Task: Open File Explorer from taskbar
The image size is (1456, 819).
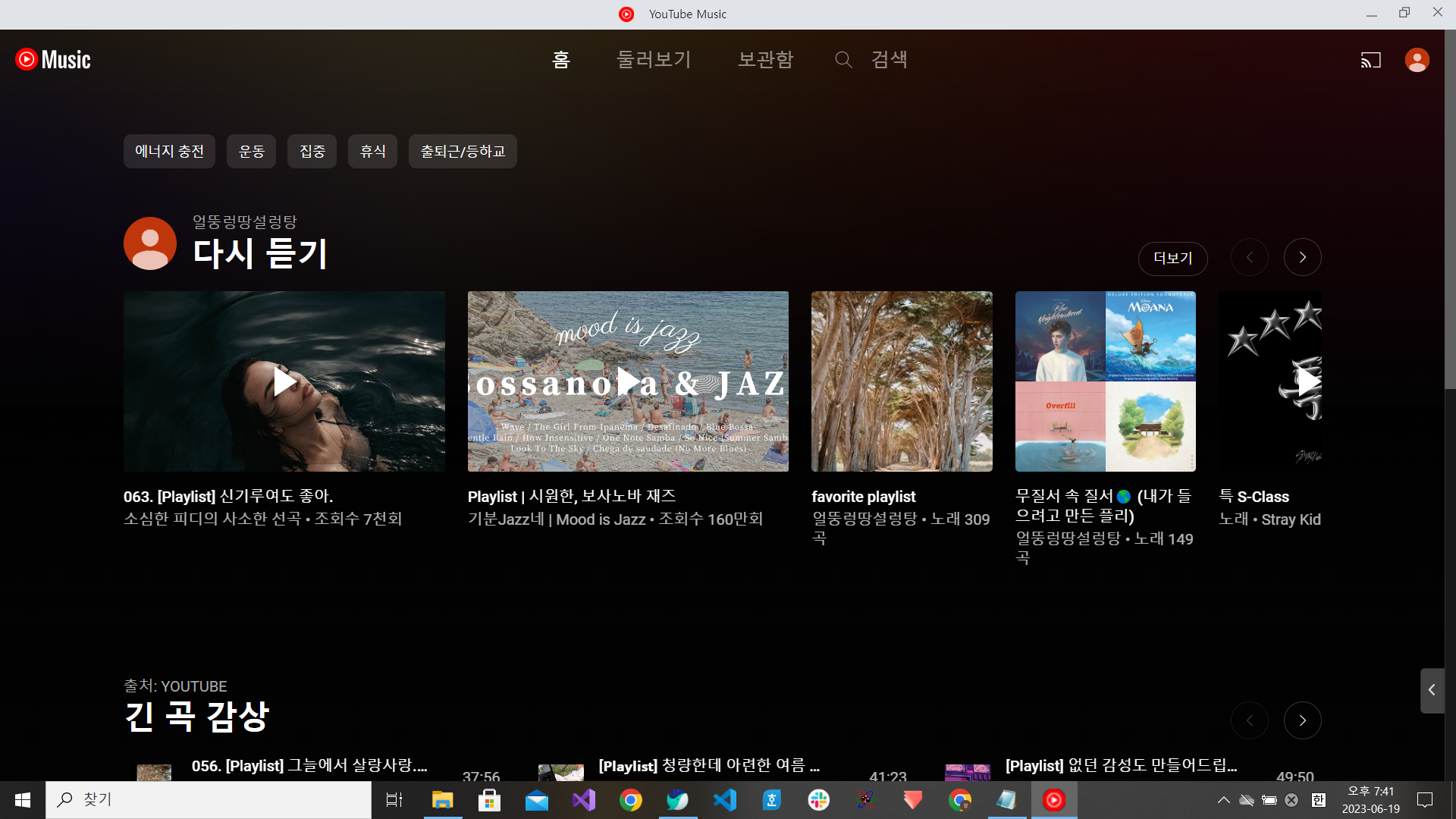Action: pyautogui.click(x=442, y=800)
